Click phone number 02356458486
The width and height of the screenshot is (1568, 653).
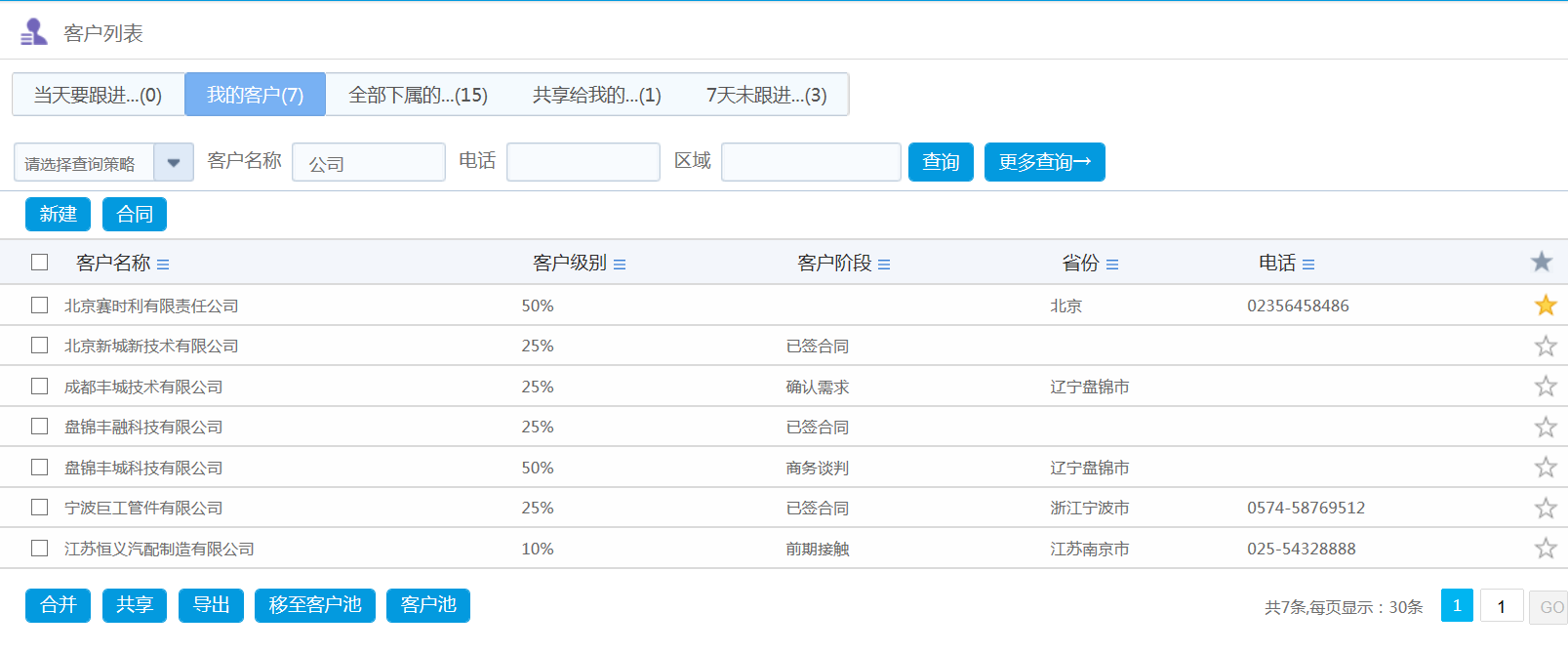tap(1298, 306)
